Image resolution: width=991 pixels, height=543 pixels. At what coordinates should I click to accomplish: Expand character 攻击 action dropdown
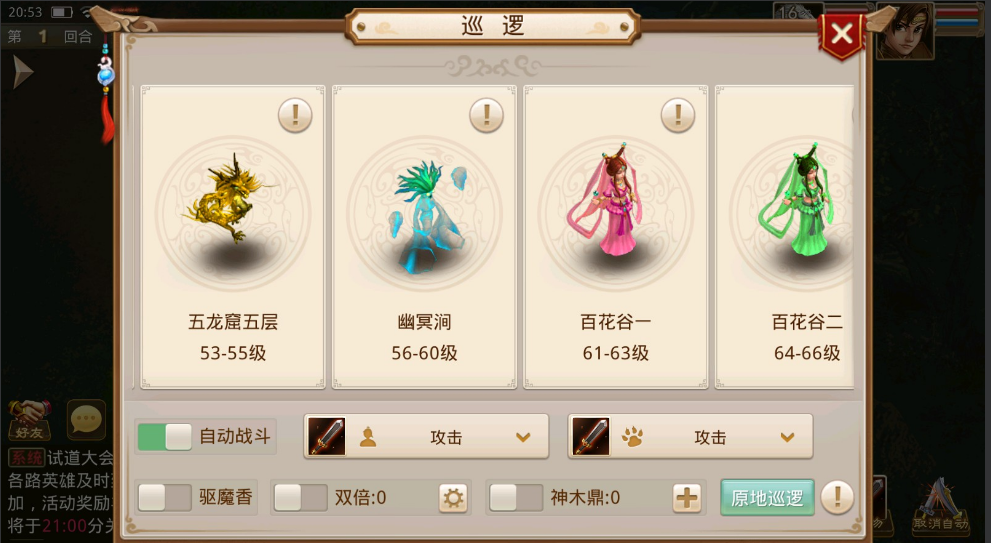click(426, 437)
